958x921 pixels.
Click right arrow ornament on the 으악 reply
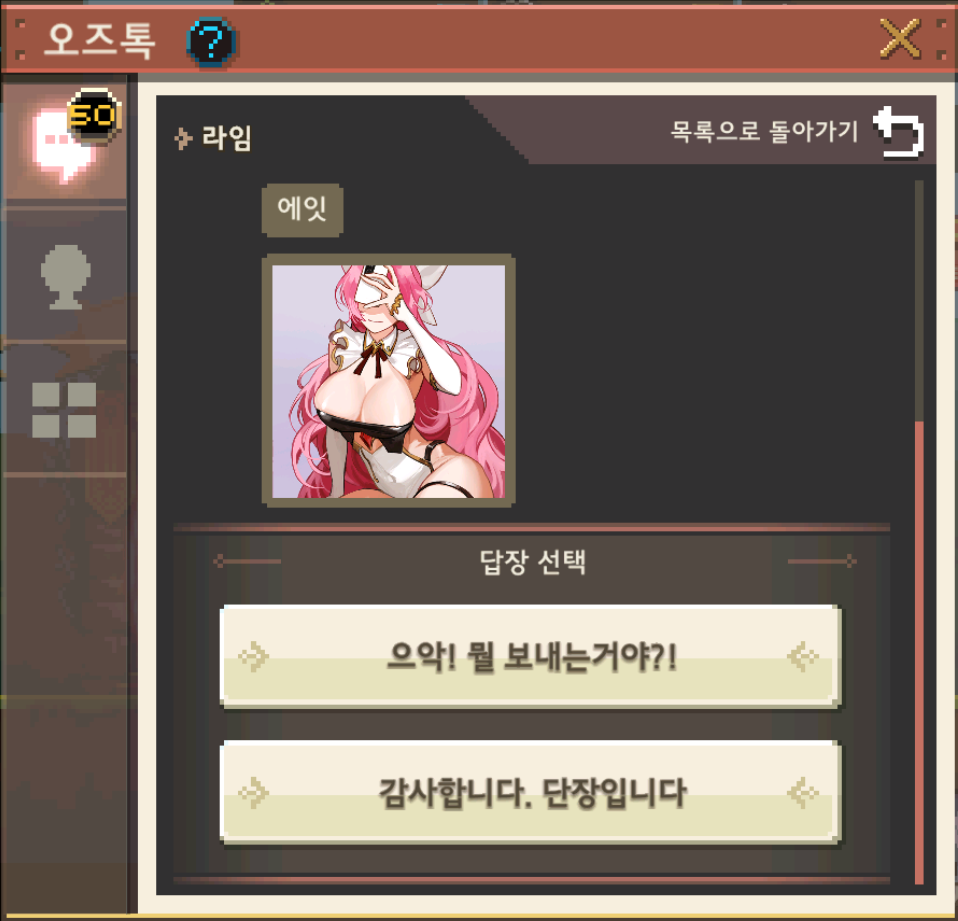pos(803,657)
